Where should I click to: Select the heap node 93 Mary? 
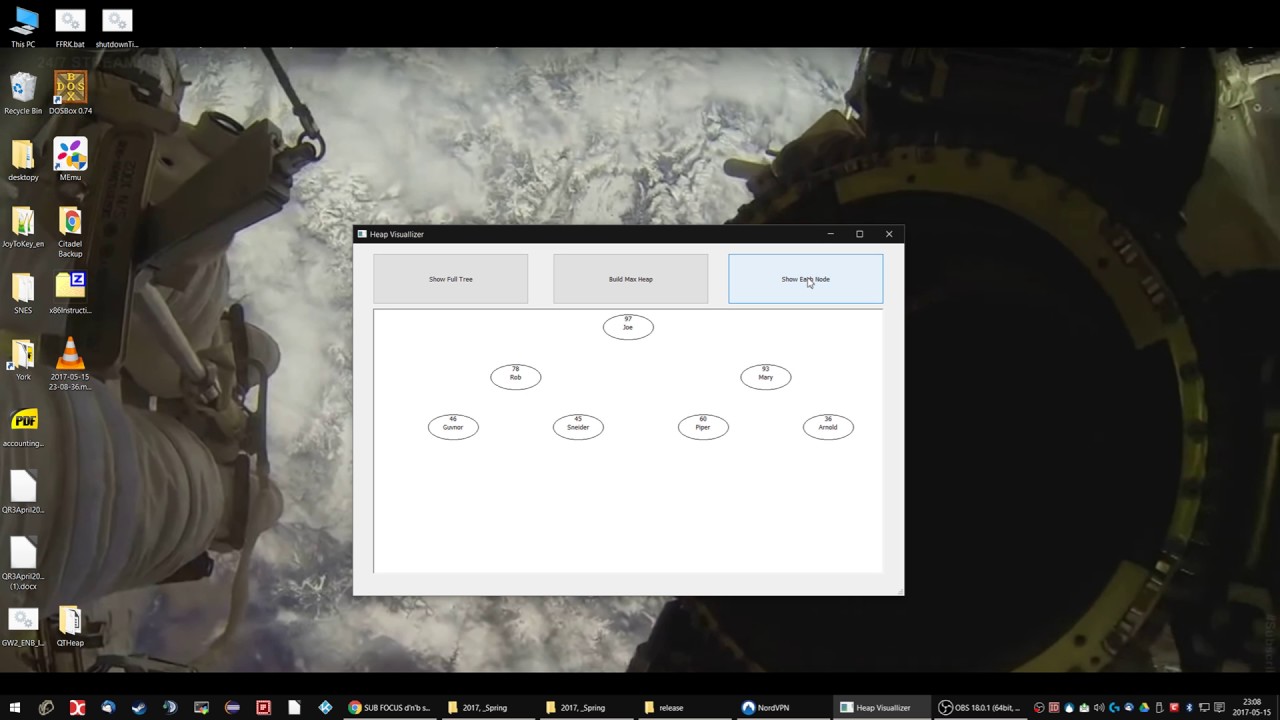[x=766, y=377]
